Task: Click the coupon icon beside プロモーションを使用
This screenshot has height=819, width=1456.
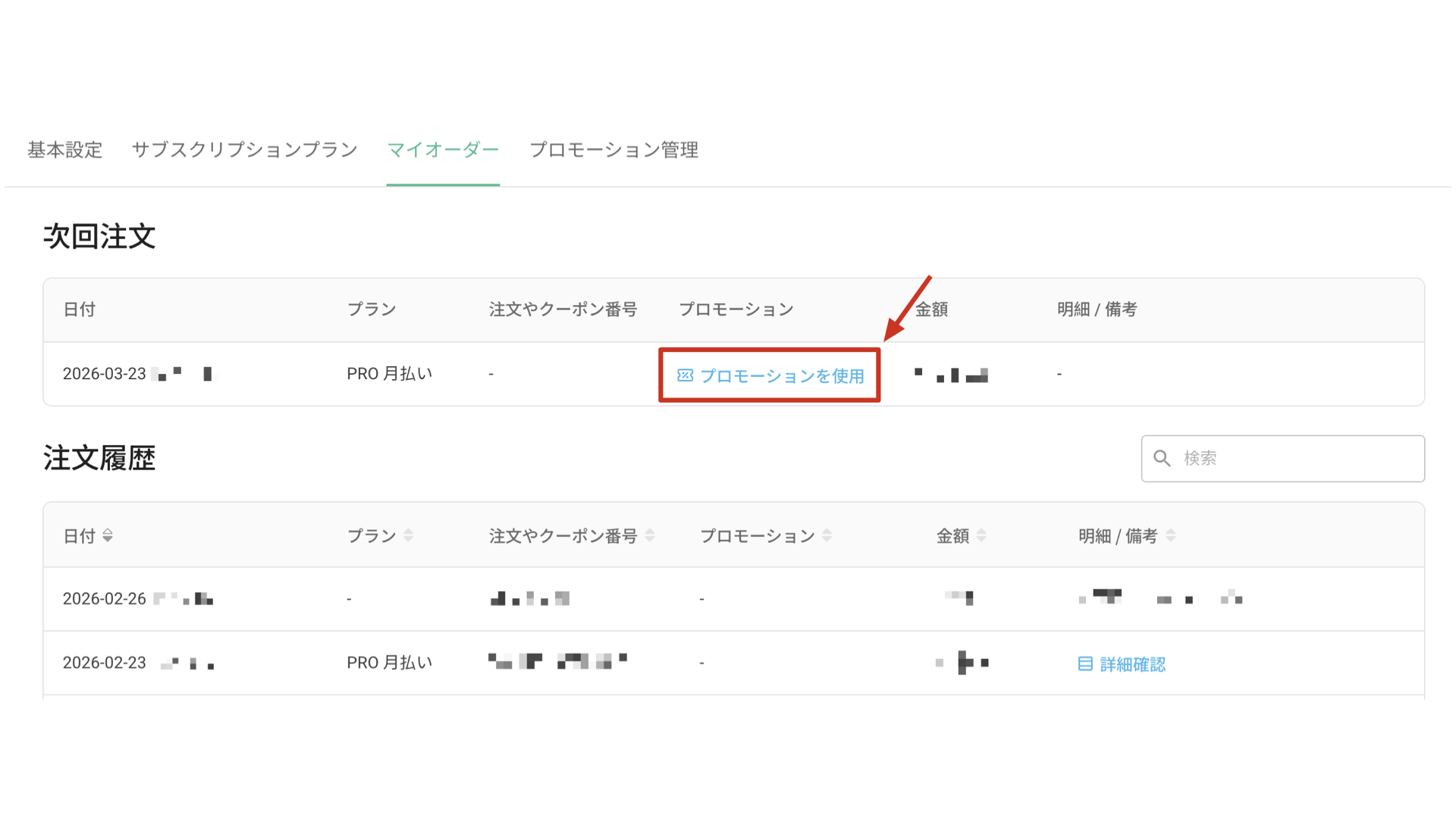Action: pos(685,375)
